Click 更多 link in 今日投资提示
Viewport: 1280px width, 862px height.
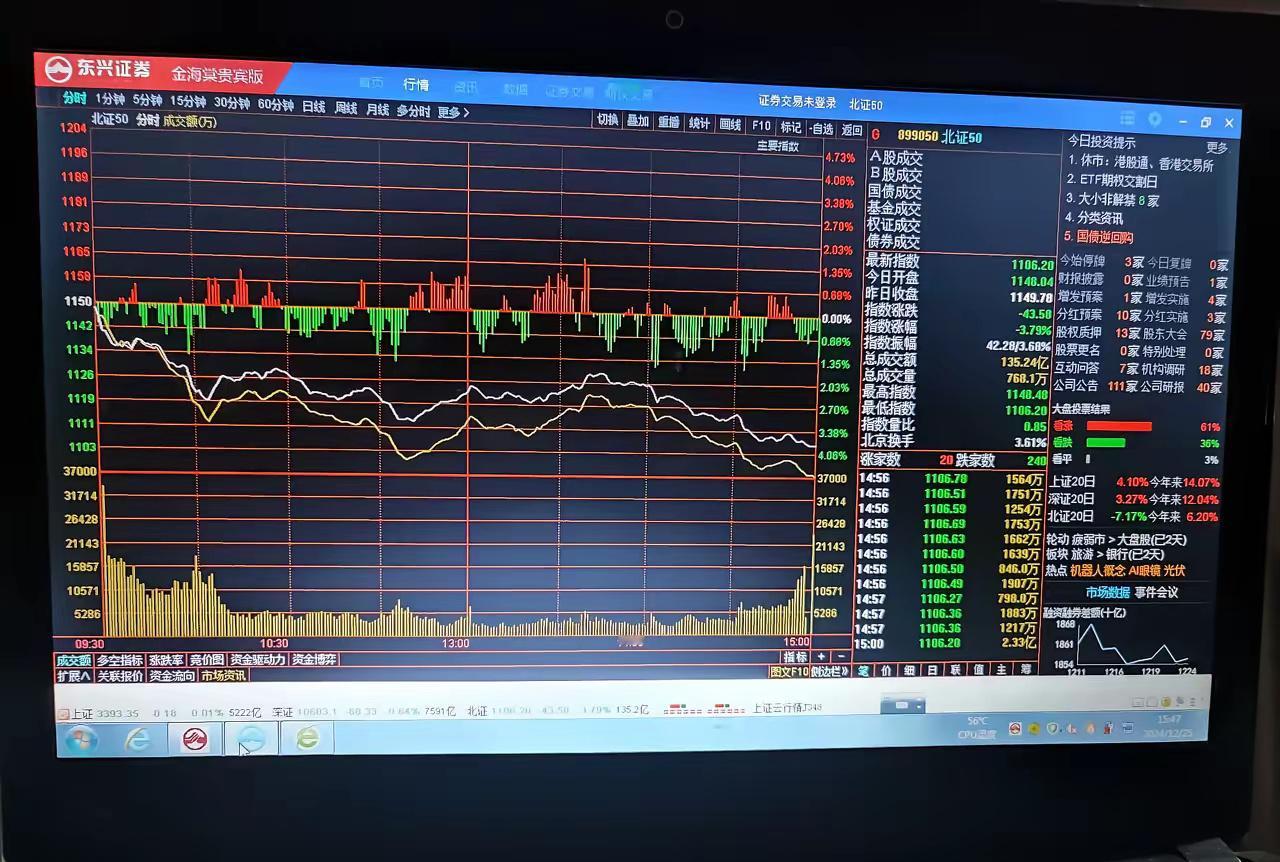point(1216,148)
